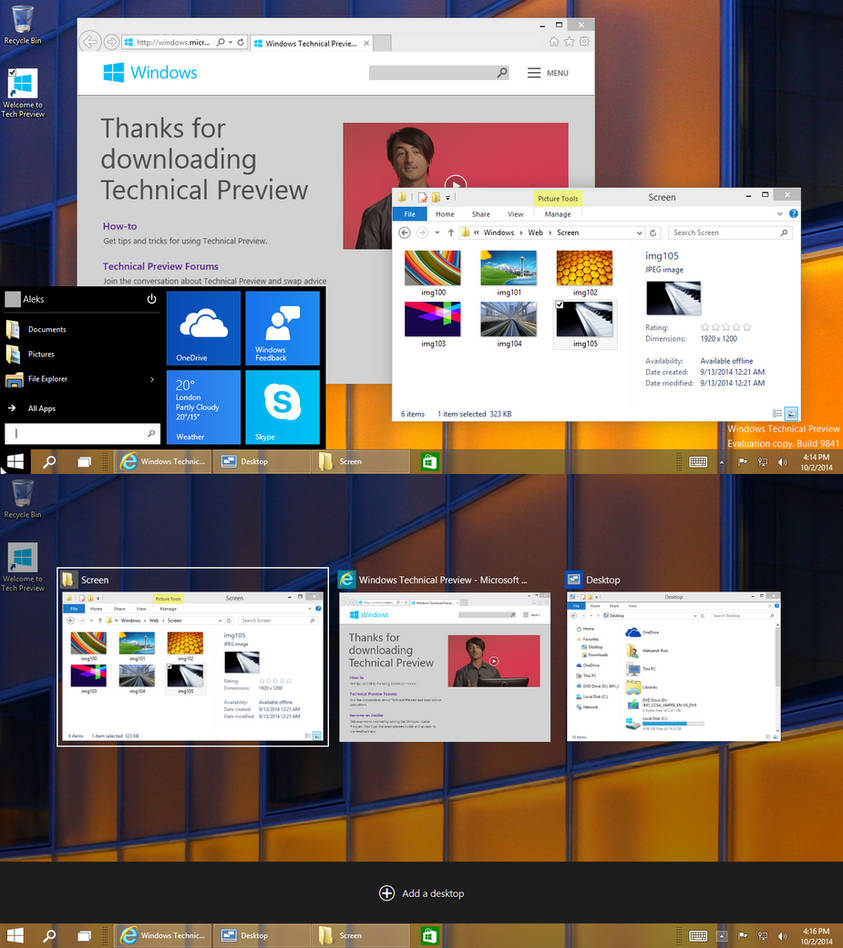The image size is (843, 948).
Task: Launch the Windows Feedback tile
Action: click(282, 327)
